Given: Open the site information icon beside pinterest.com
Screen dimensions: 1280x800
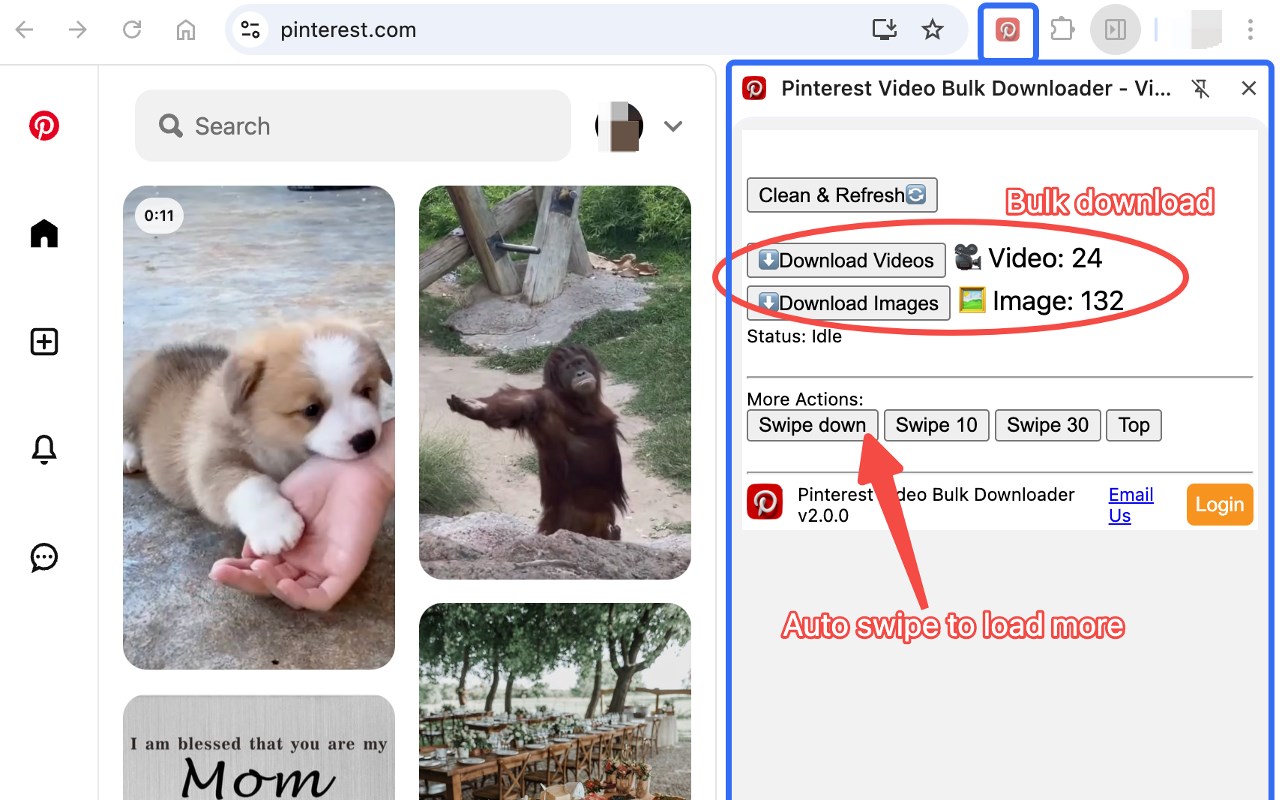Looking at the screenshot, I should tap(250, 30).
